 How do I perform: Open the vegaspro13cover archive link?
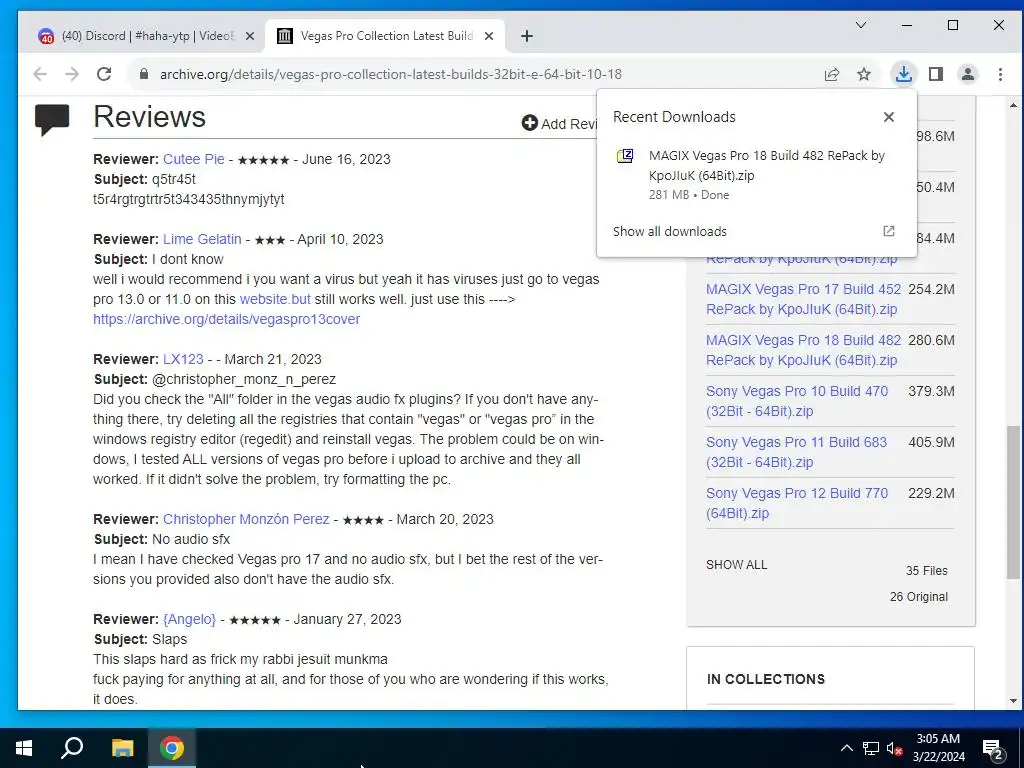point(226,319)
